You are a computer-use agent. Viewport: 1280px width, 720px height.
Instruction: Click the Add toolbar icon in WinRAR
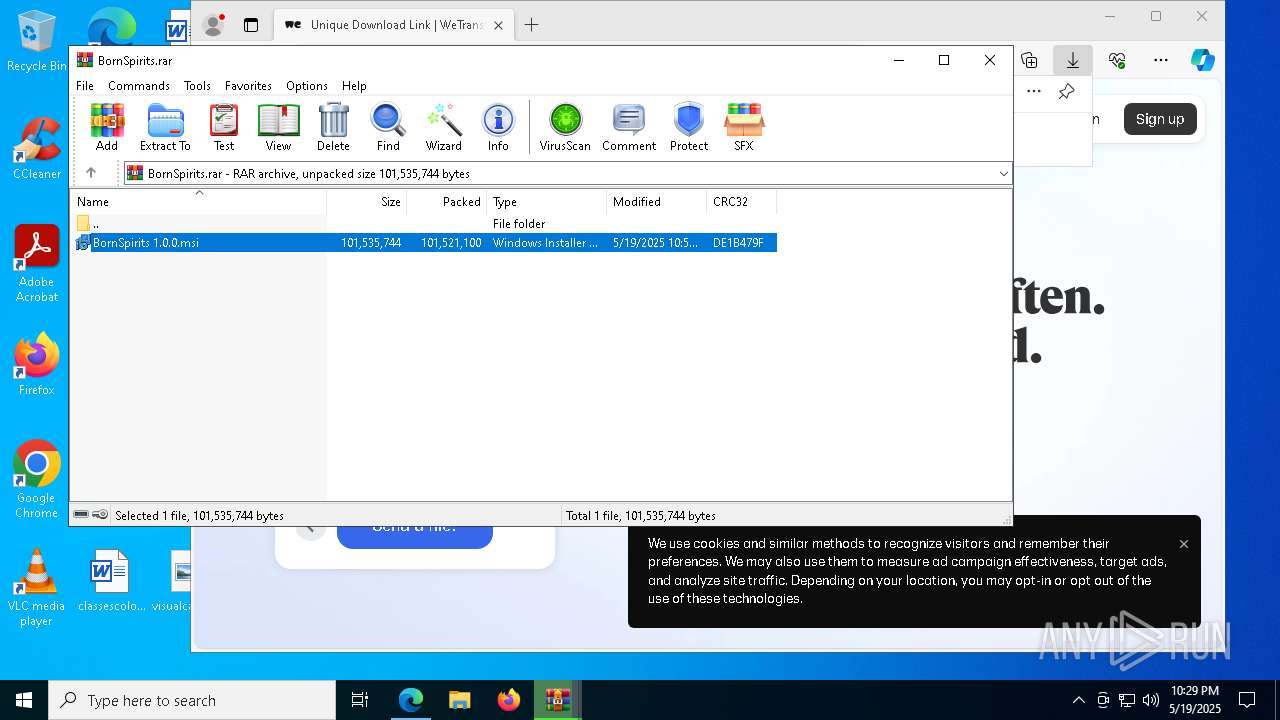(107, 127)
